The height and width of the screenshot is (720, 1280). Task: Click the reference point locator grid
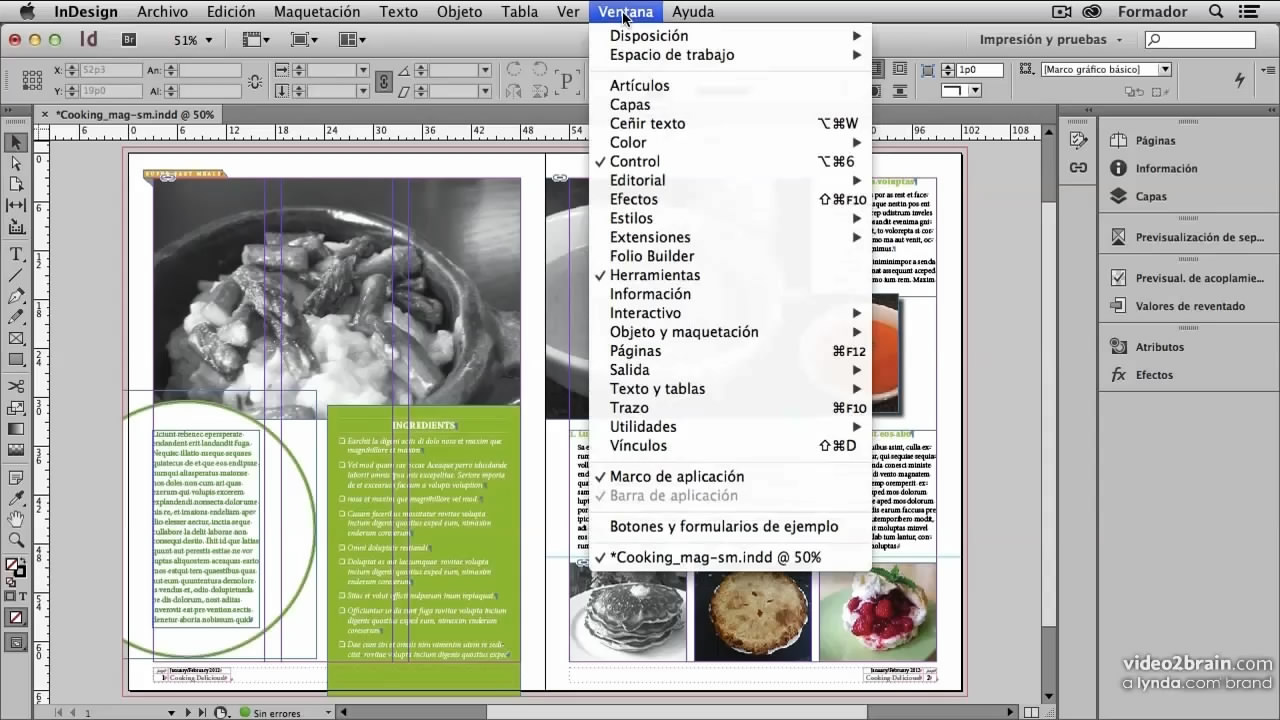(32, 80)
